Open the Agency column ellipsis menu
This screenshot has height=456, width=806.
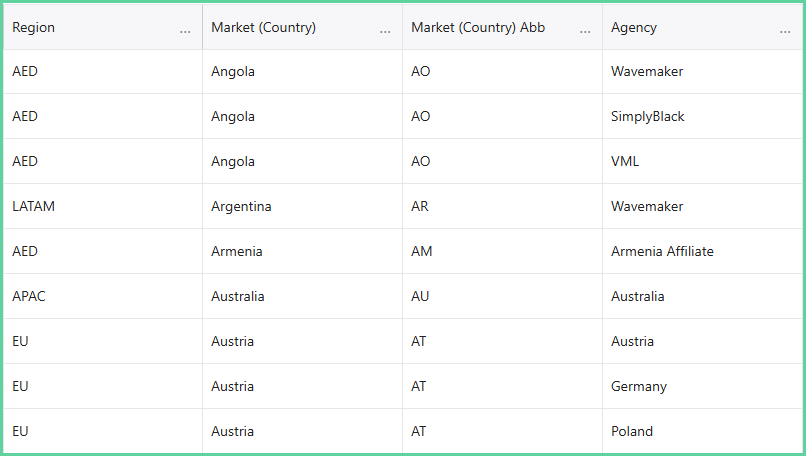(785, 31)
